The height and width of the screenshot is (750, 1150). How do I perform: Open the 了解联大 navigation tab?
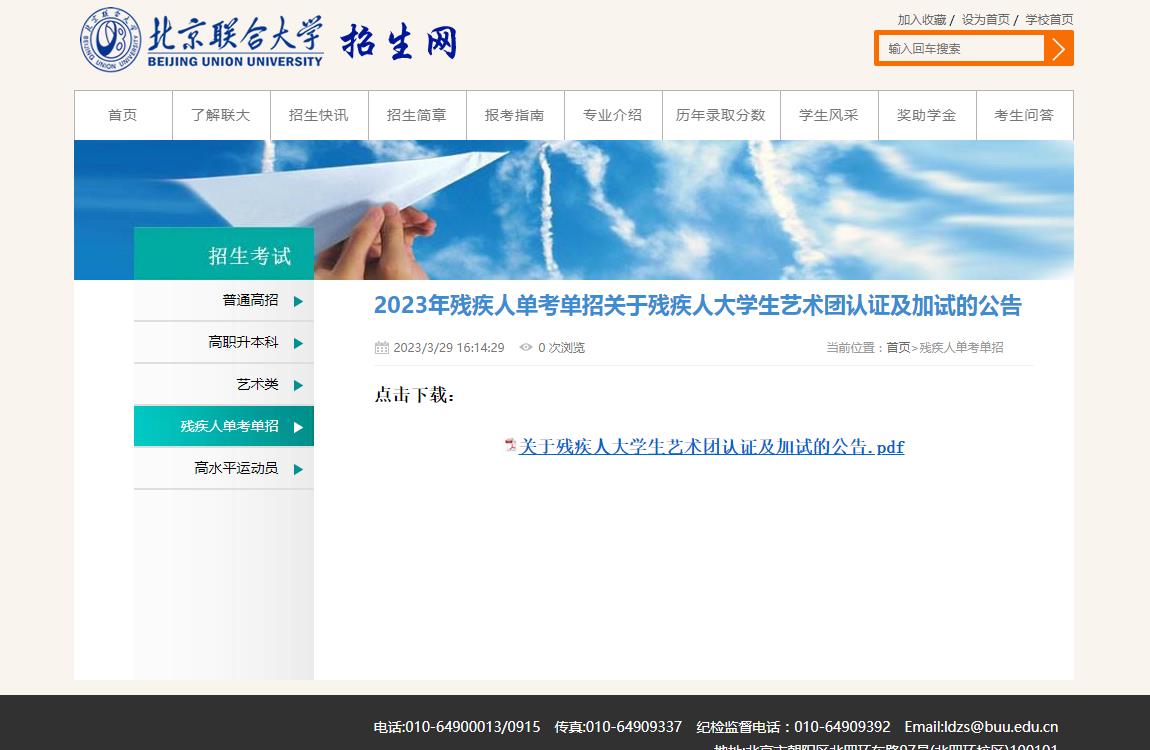tap(221, 115)
